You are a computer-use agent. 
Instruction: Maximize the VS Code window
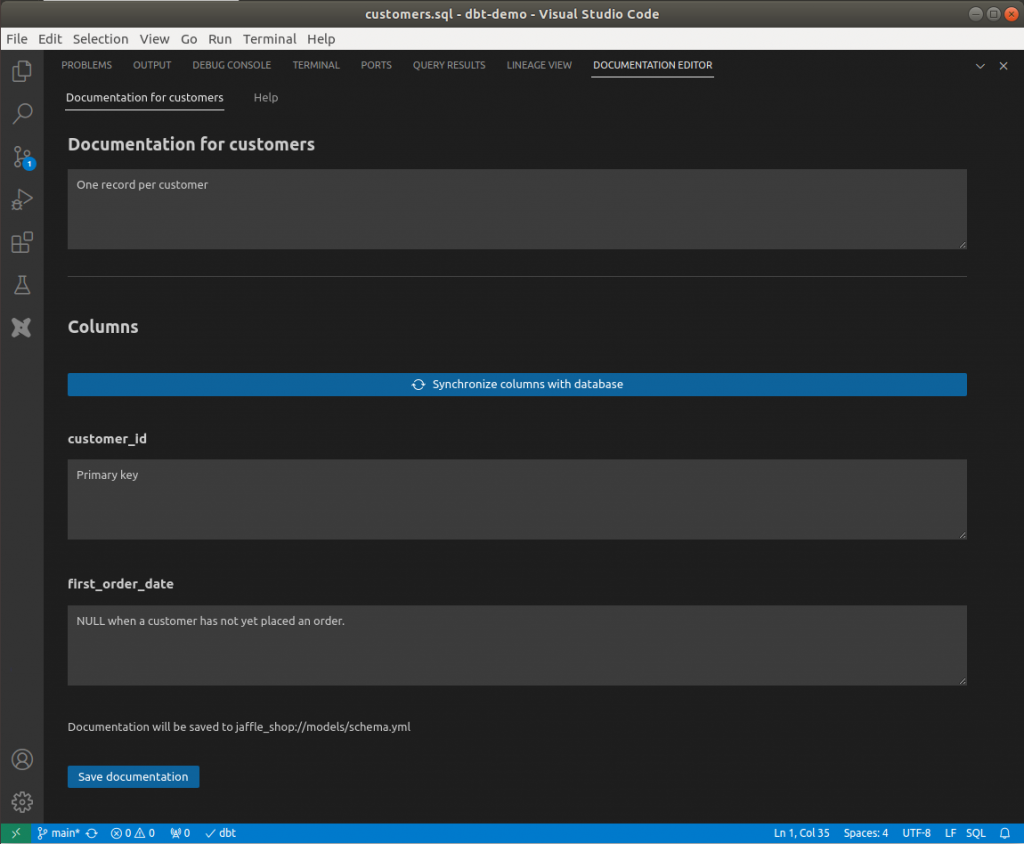993,14
